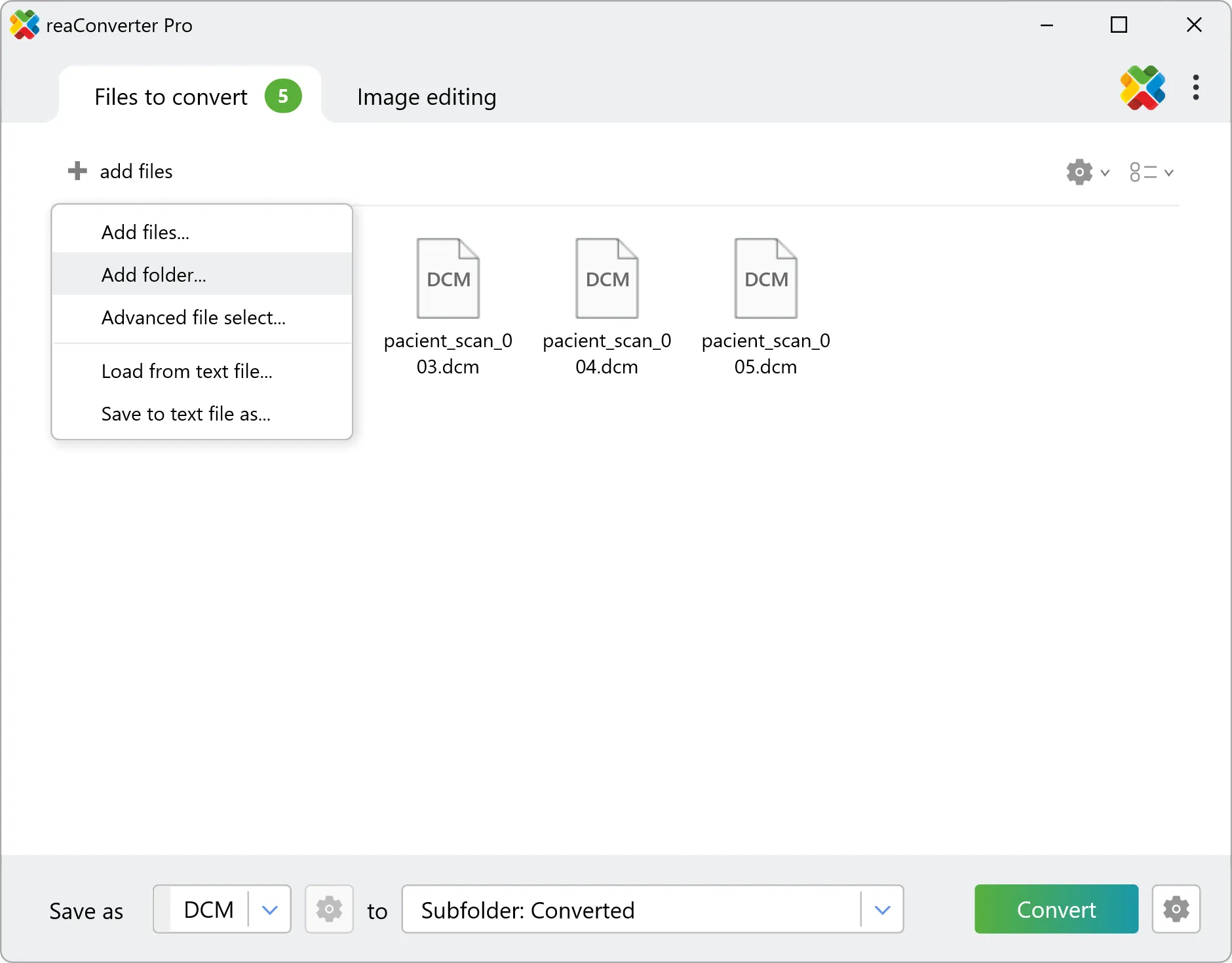1232x963 pixels.
Task: Choose Advanced file select option
Action: (x=193, y=318)
